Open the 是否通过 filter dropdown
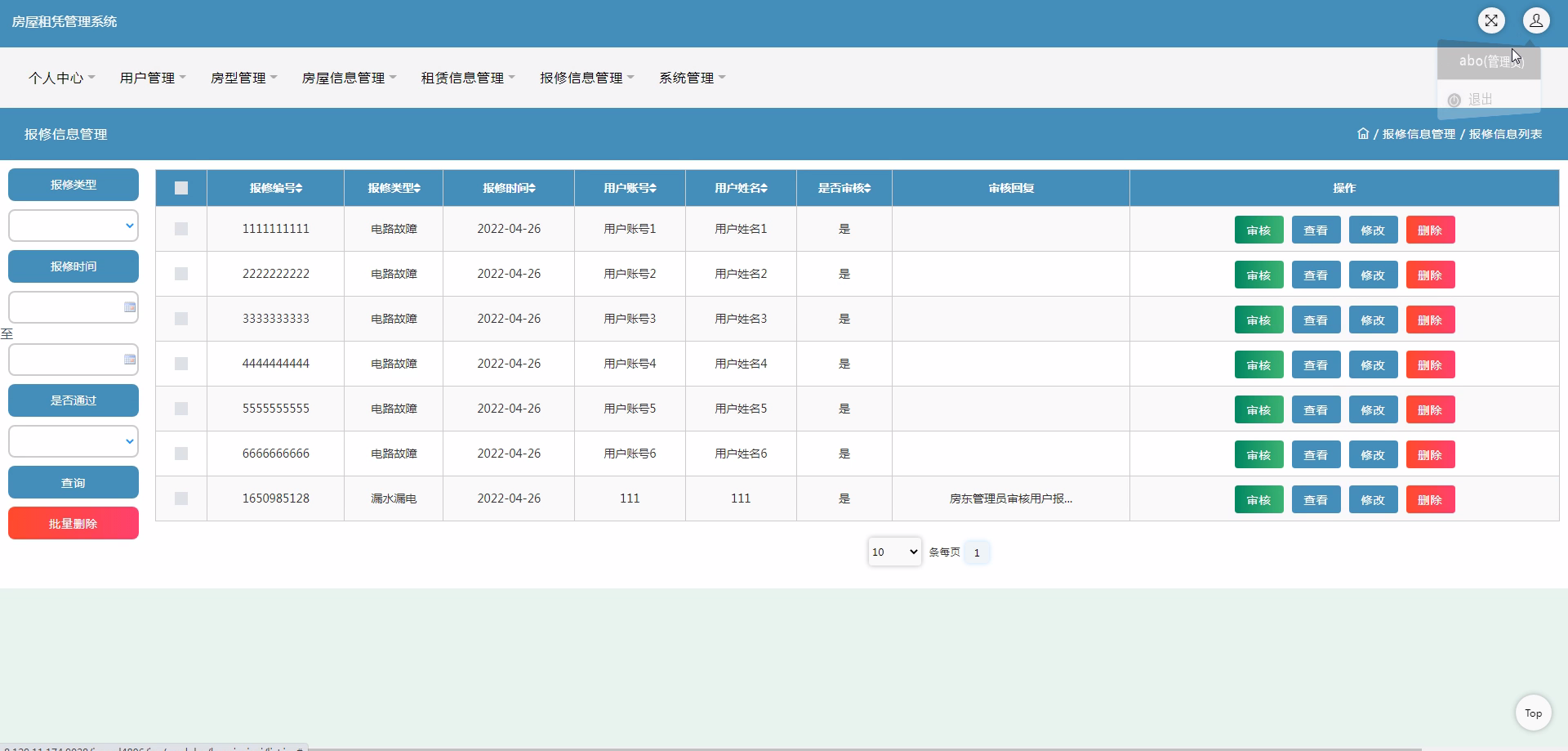Screen dimensions: 1568x751 73,441
